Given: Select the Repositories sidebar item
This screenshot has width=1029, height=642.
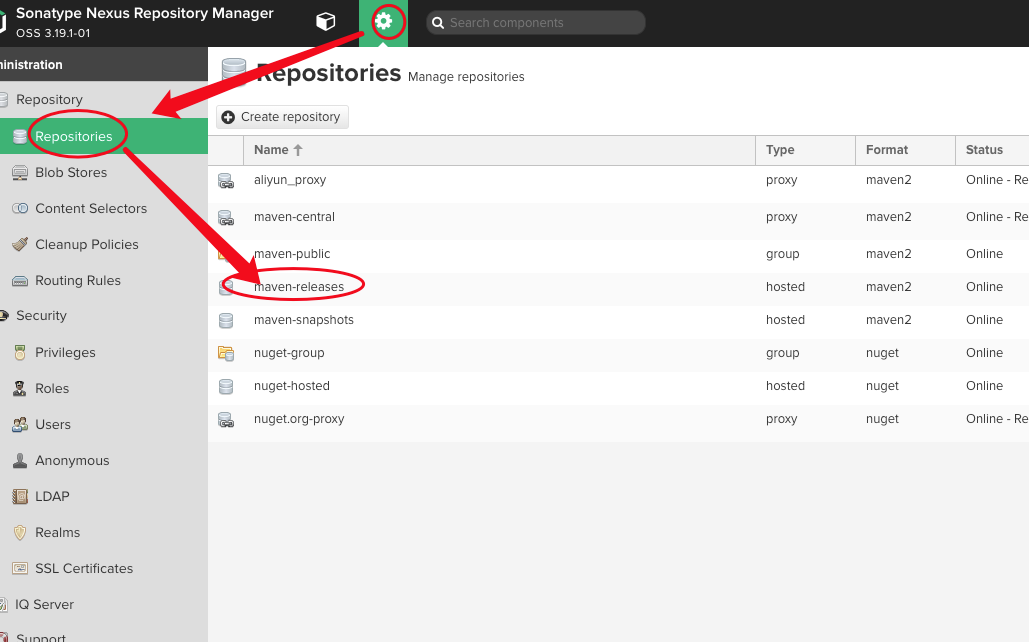Looking at the screenshot, I should [104, 136].
